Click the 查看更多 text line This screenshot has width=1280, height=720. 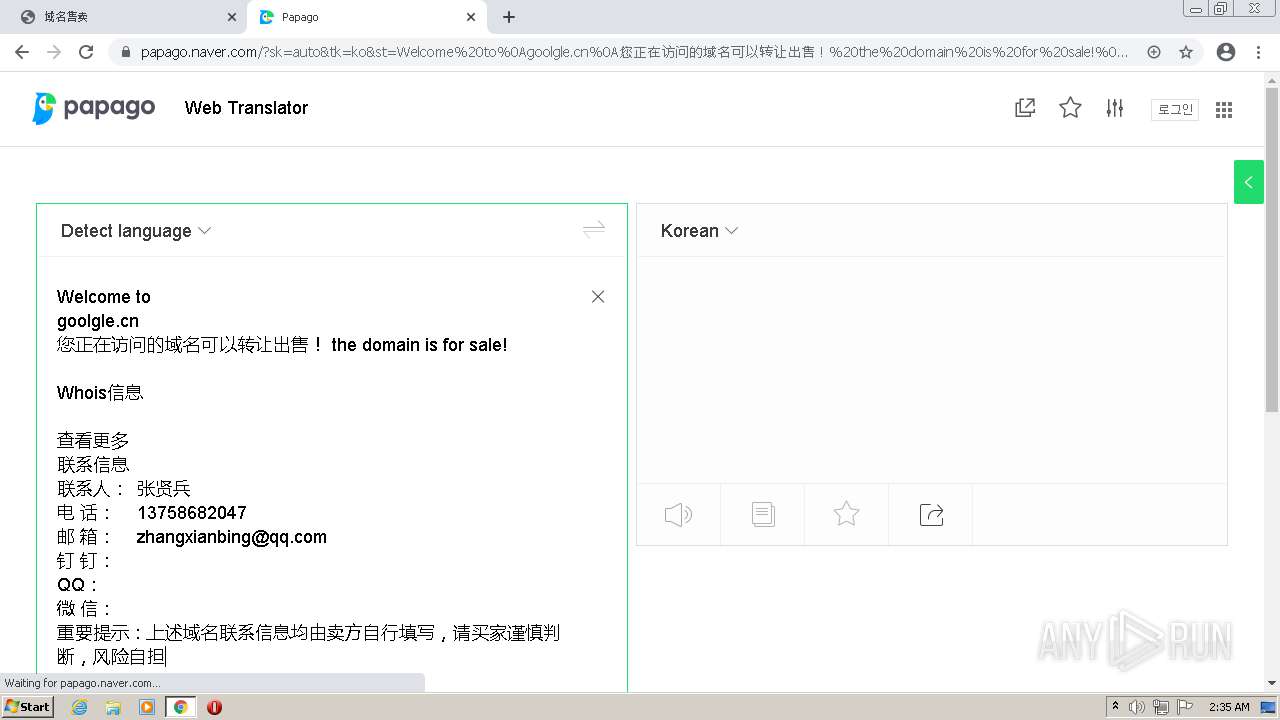coord(93,441)
